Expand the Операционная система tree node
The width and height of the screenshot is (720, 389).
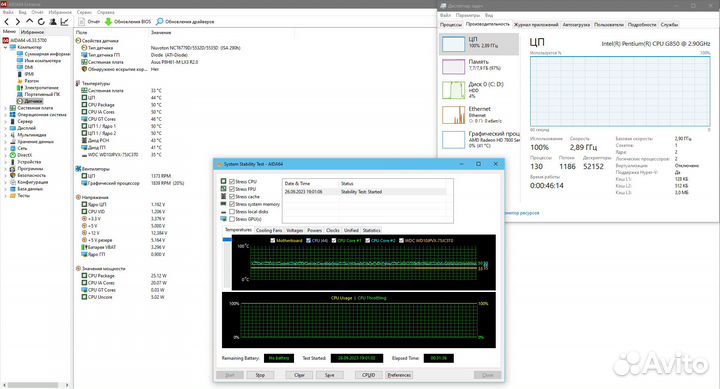tap(6, 115)
